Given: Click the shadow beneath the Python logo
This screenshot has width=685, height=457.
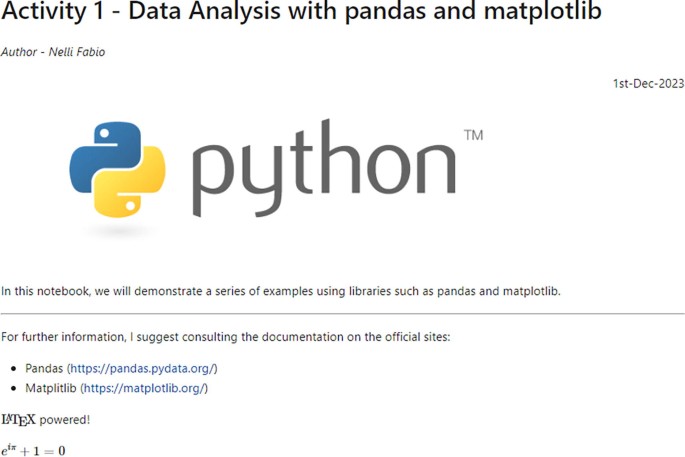Looking at the screenshot, I should point(118,230).
